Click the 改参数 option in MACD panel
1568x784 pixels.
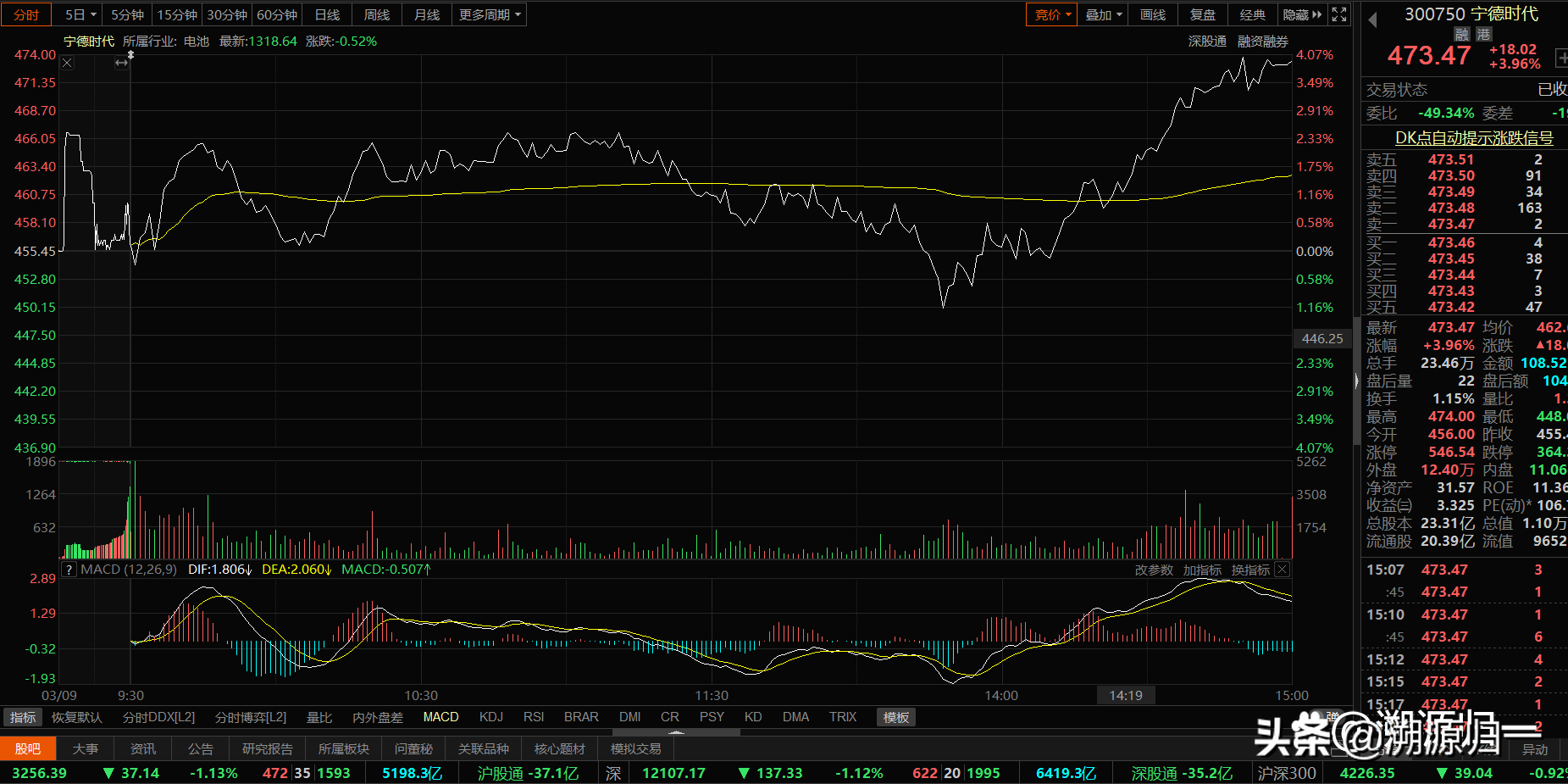click(1154, 570)
